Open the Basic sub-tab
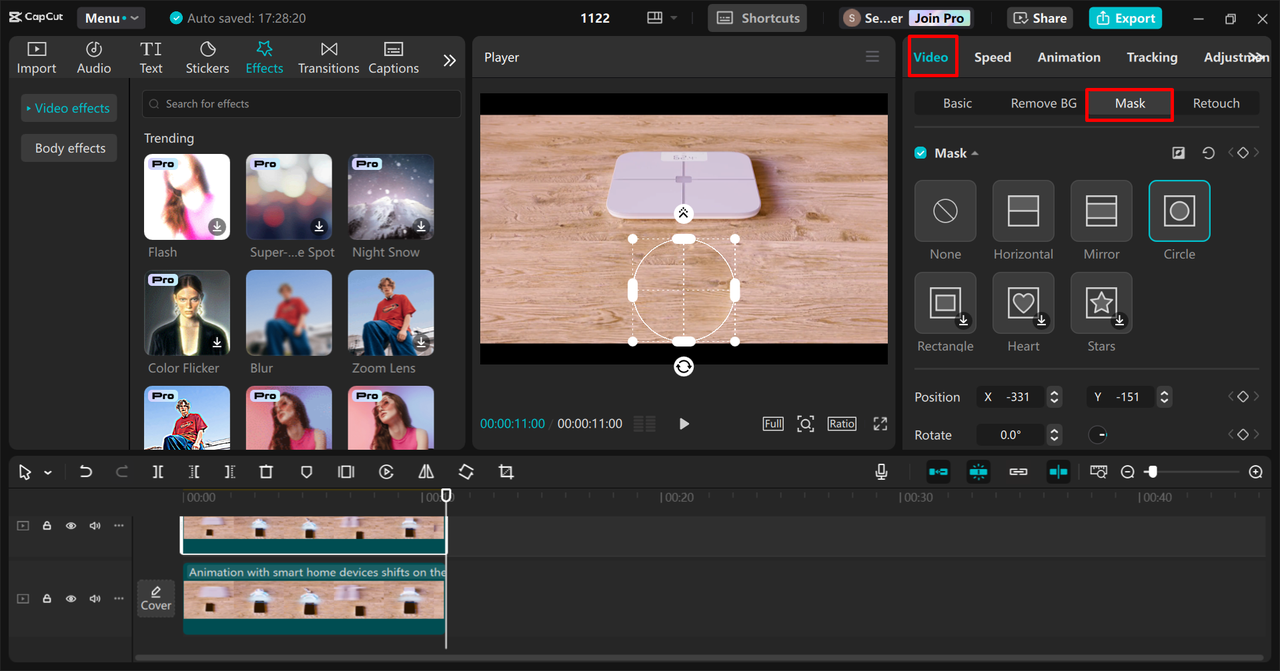1280x671 pixels. pos(957,103)
